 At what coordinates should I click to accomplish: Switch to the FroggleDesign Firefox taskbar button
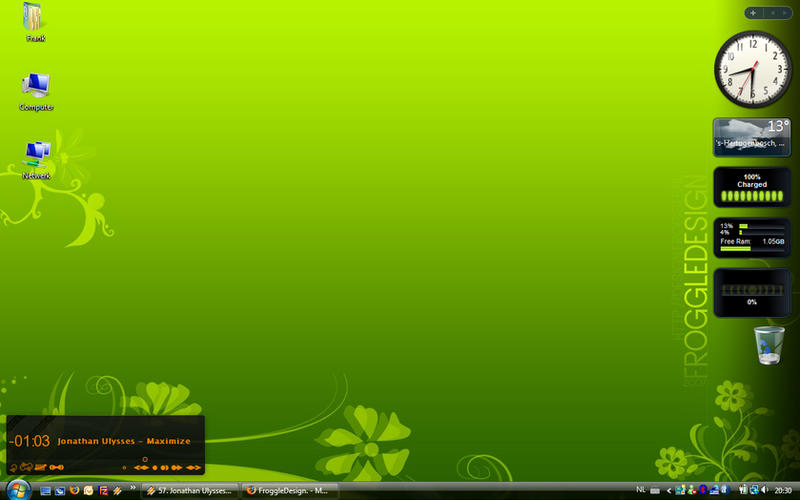coord(290,491)
